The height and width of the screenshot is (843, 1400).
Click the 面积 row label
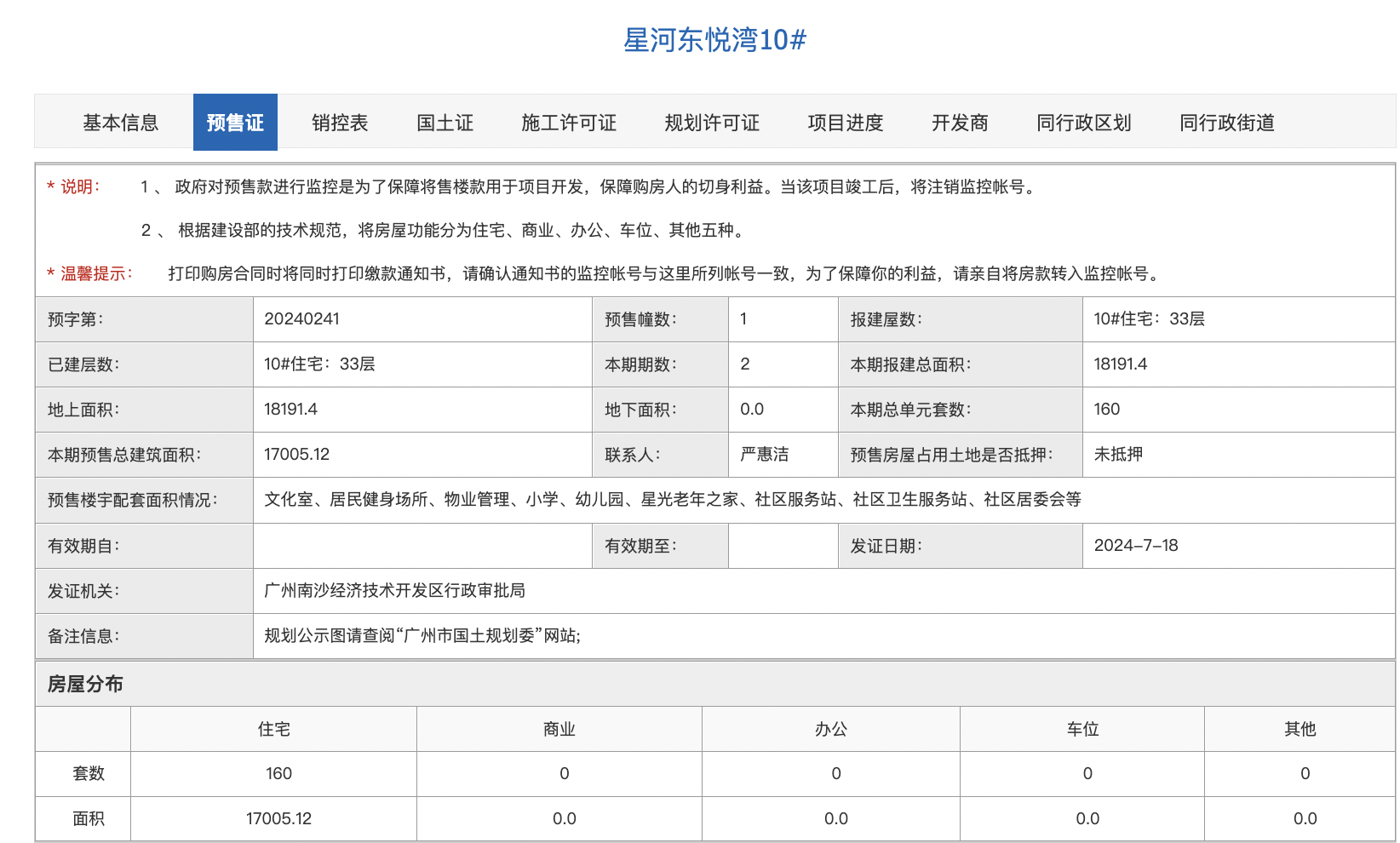coord(89,818)
